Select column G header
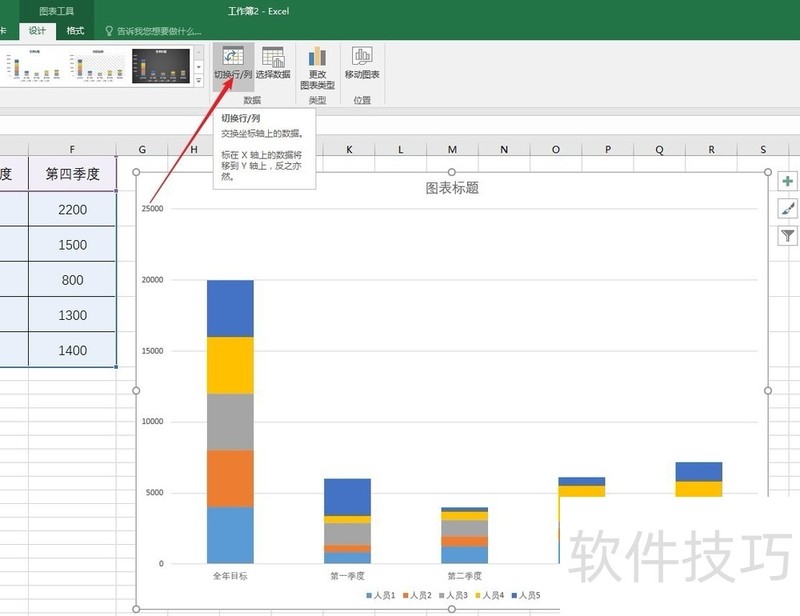 point(142,149)
